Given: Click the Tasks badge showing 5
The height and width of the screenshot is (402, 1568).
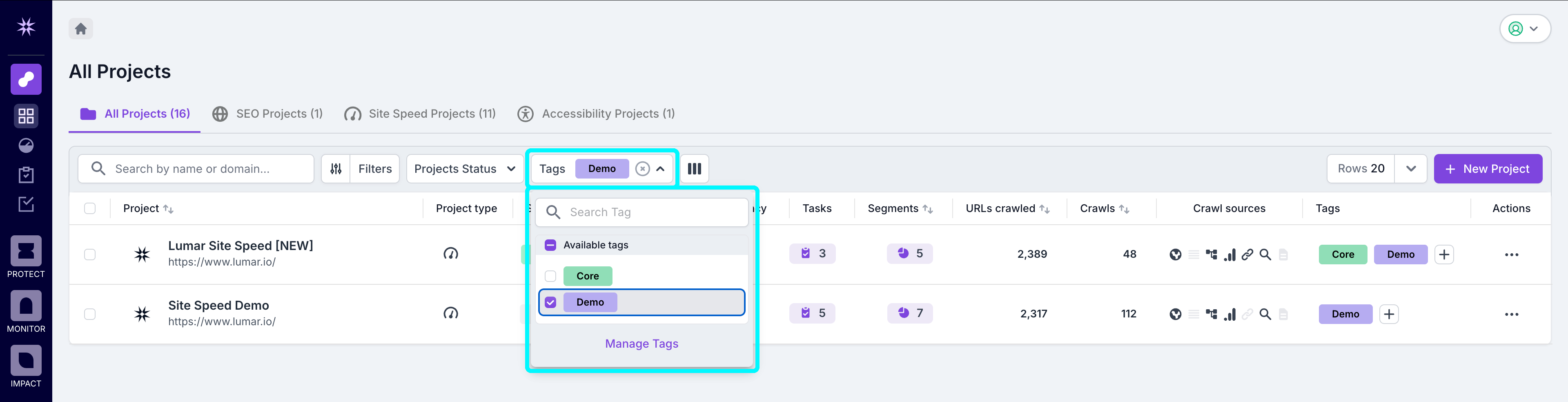Looking at the screenshot, I should click(813, 313).
